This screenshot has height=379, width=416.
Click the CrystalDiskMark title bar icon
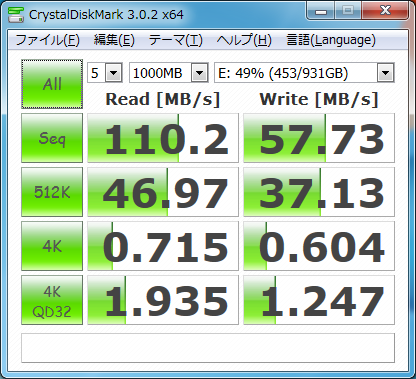coord(16,14)
